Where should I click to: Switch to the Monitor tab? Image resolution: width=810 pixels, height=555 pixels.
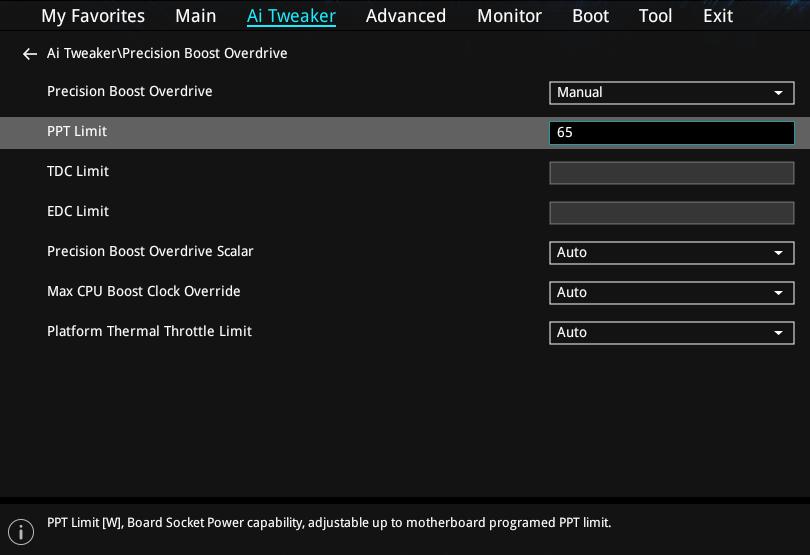coord(509,16)
